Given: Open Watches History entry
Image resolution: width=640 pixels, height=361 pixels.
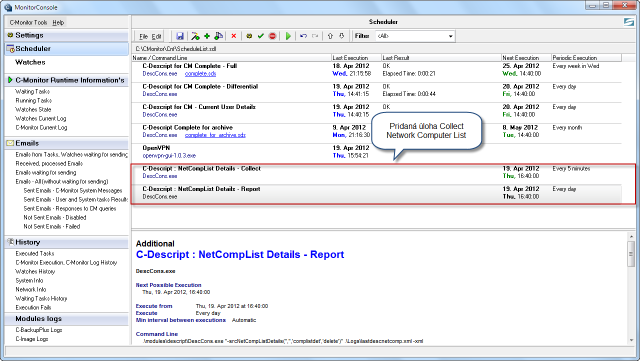Looking at the screenshot, I should tap(35, 271).
